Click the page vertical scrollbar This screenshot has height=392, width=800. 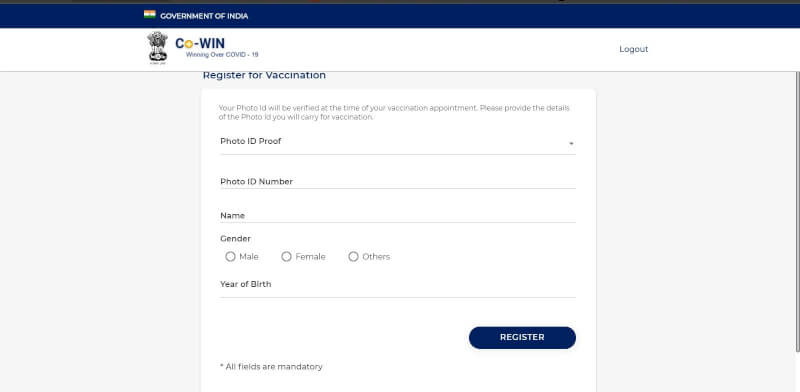coord(797,212)
